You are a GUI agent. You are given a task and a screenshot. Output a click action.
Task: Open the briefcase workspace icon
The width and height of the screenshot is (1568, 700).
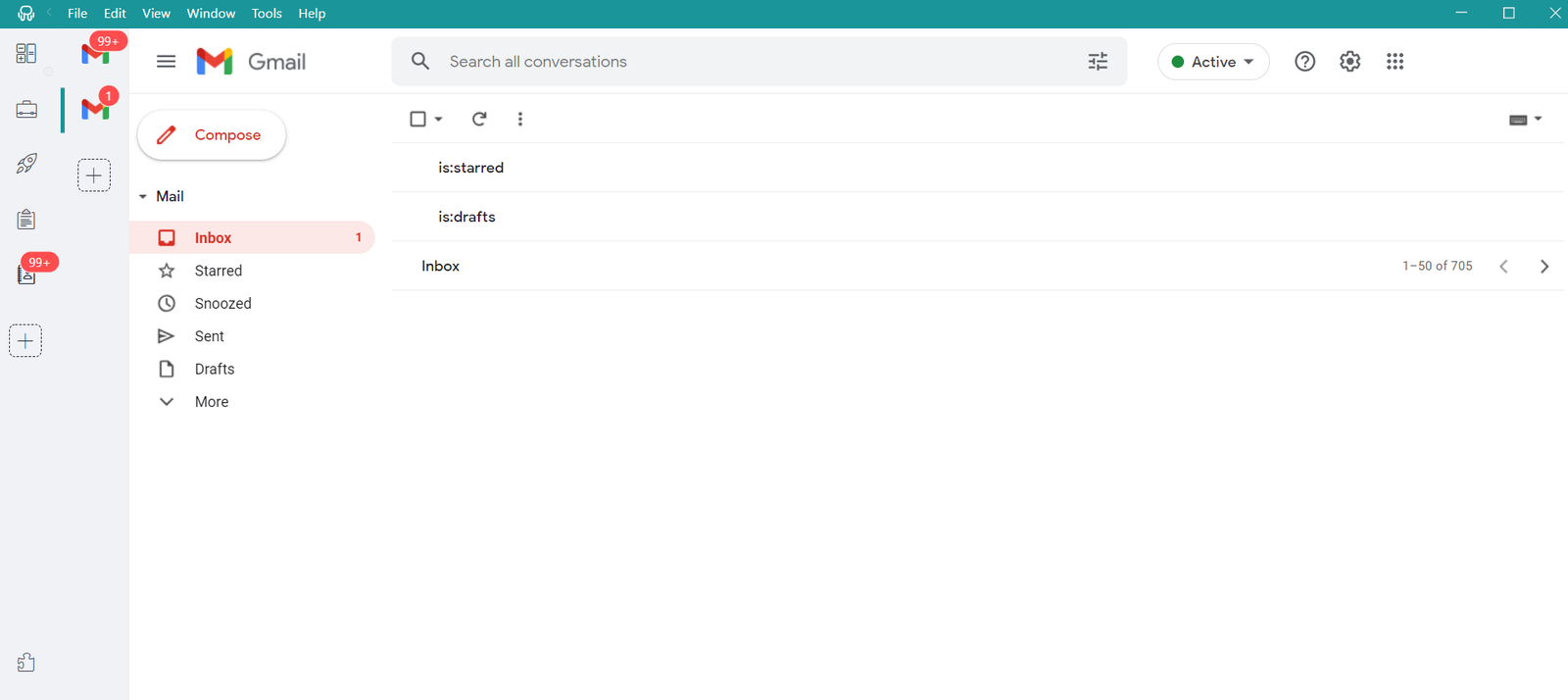coord(26,109)
